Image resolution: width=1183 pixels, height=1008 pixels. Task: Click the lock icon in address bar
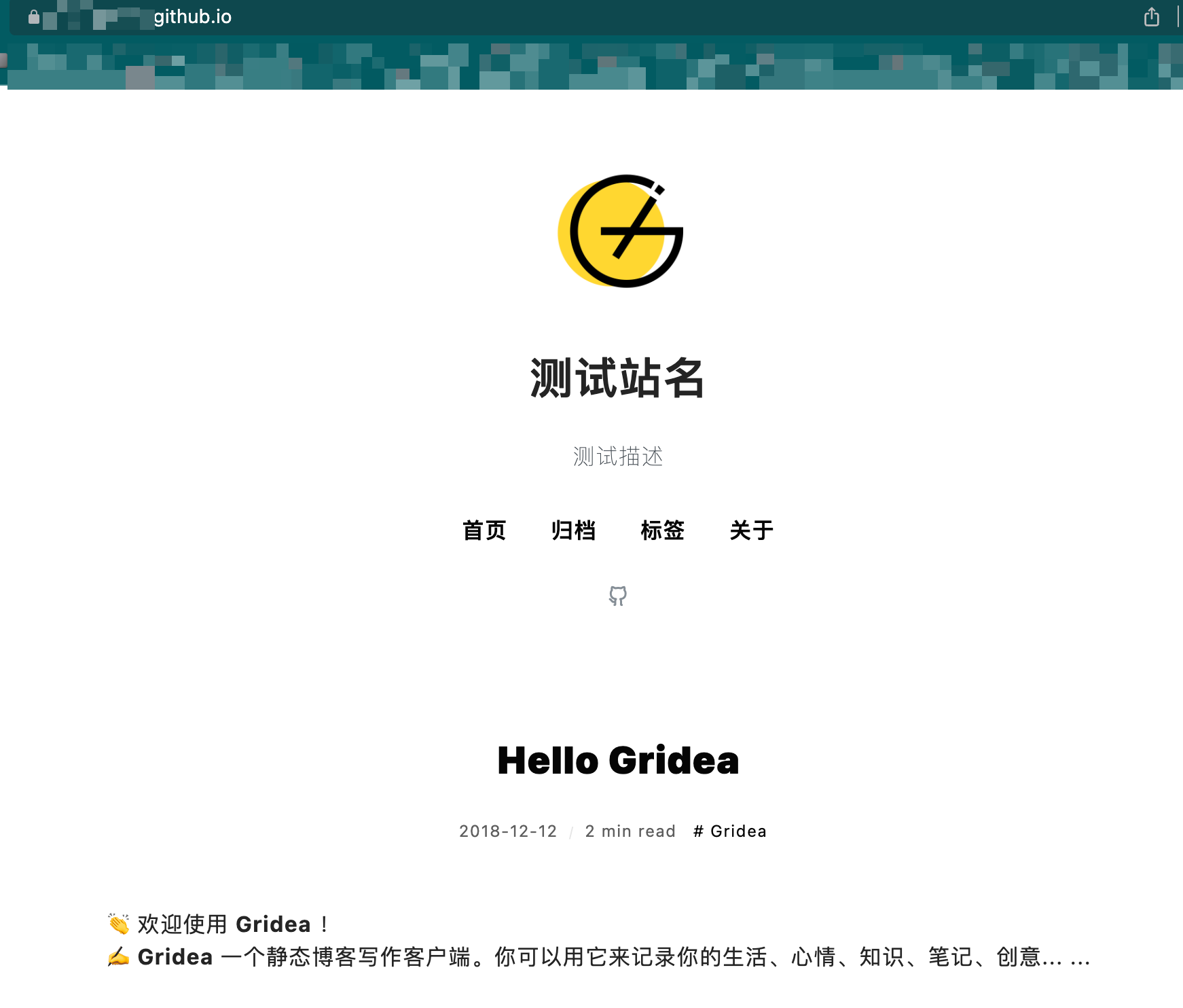34,16
